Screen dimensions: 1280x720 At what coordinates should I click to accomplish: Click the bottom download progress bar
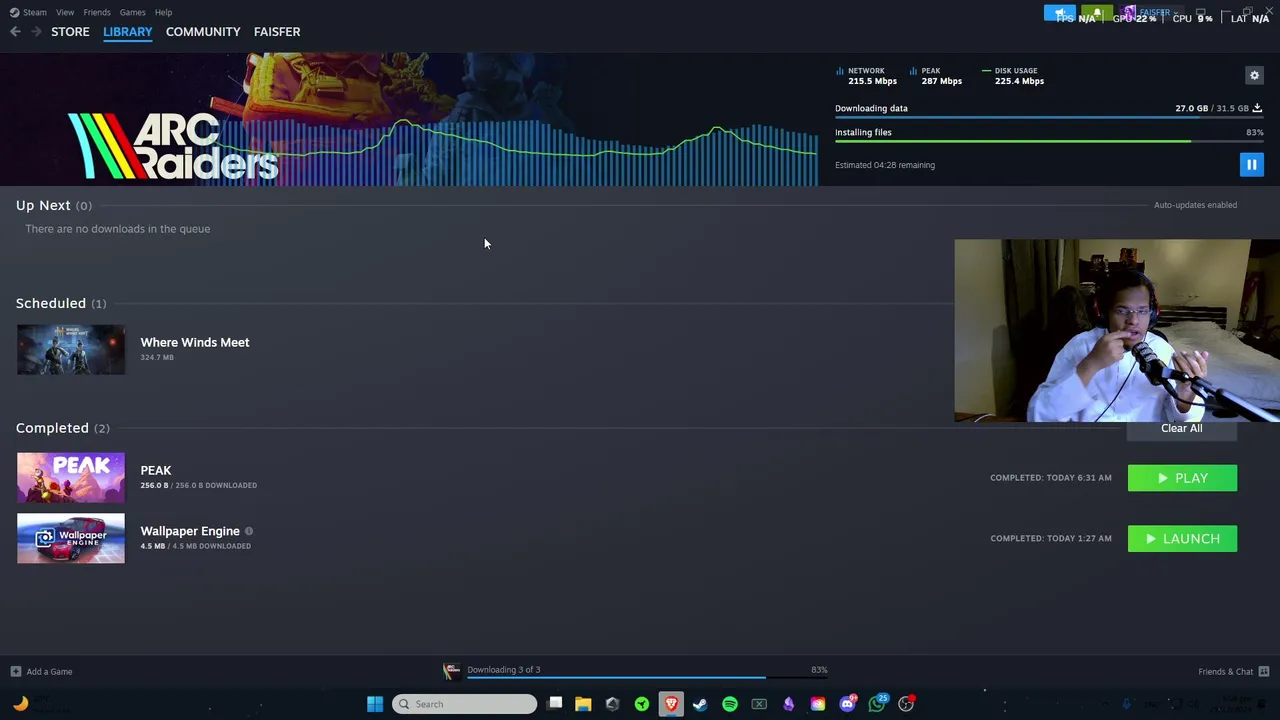click(646, 678)
